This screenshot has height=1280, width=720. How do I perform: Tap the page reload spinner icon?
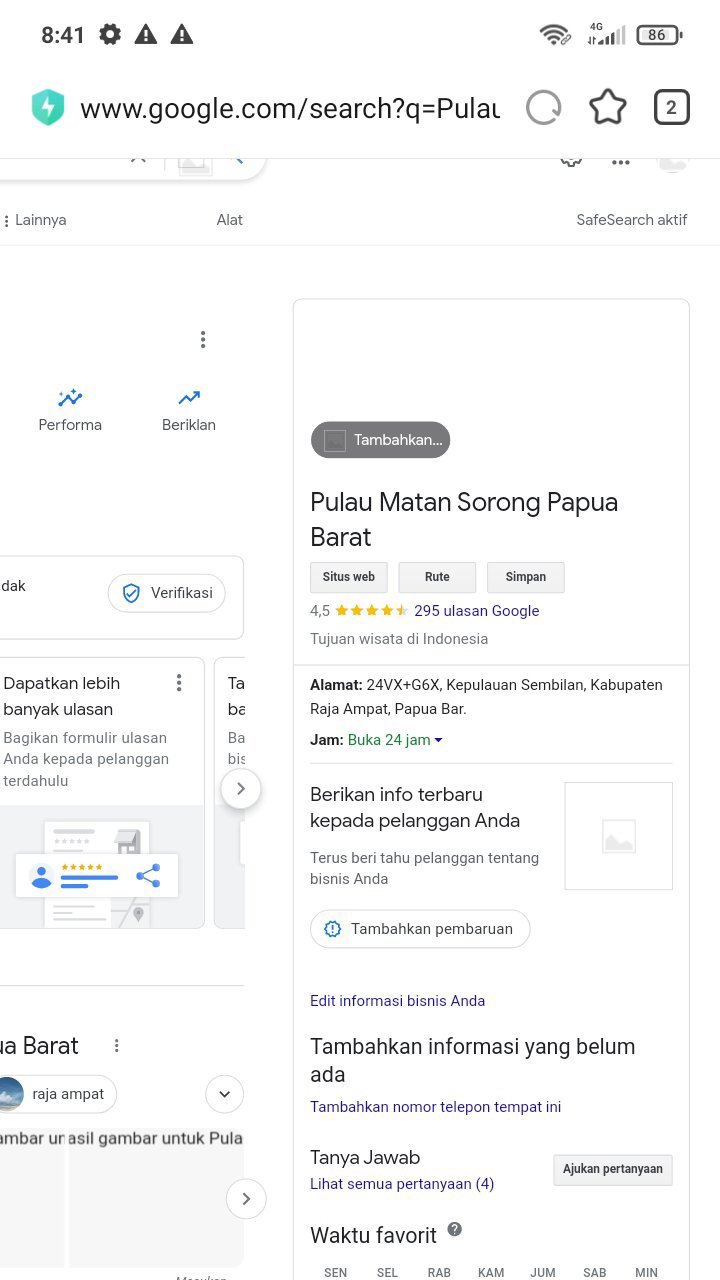coord(543,107)
